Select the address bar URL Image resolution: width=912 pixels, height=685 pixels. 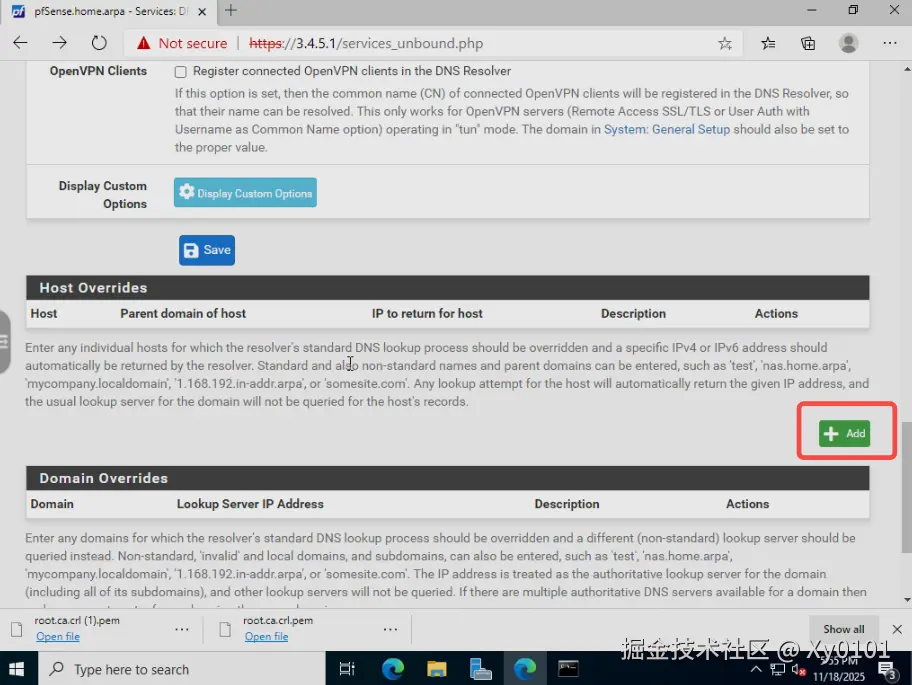point(366,43)
